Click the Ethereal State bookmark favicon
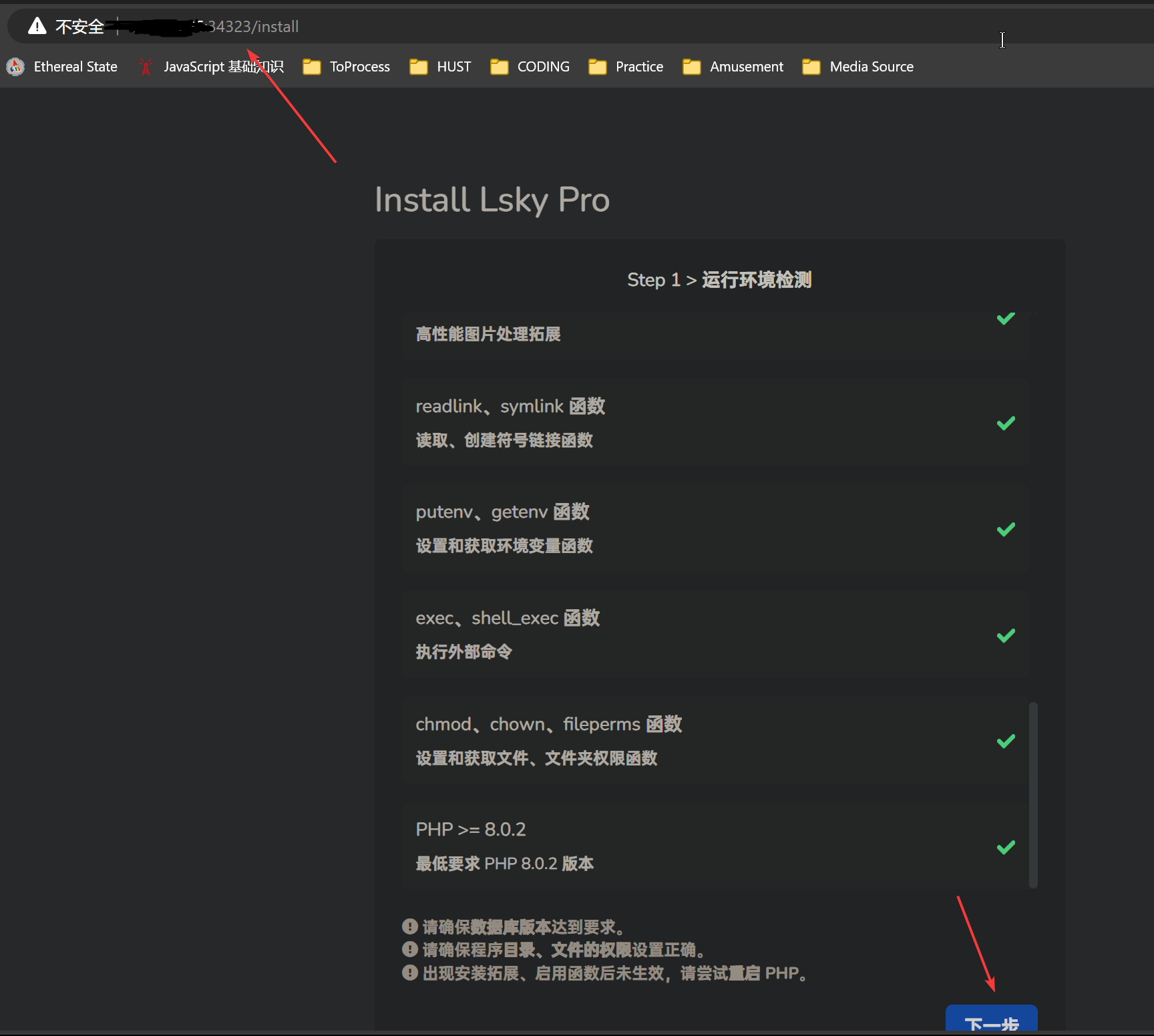 click(x=15, y=67)
